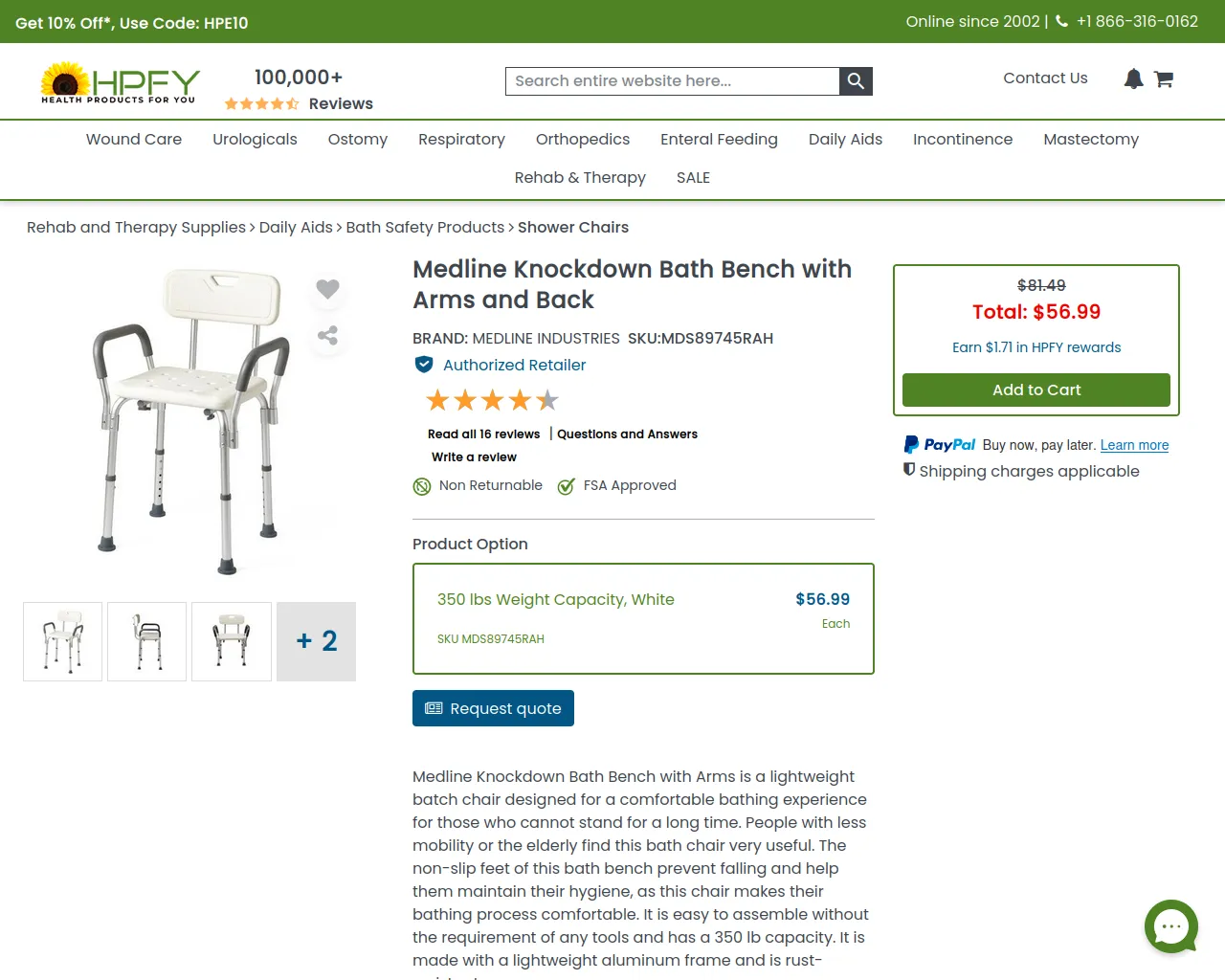Open the Rehab & Therapy menu

580,177
